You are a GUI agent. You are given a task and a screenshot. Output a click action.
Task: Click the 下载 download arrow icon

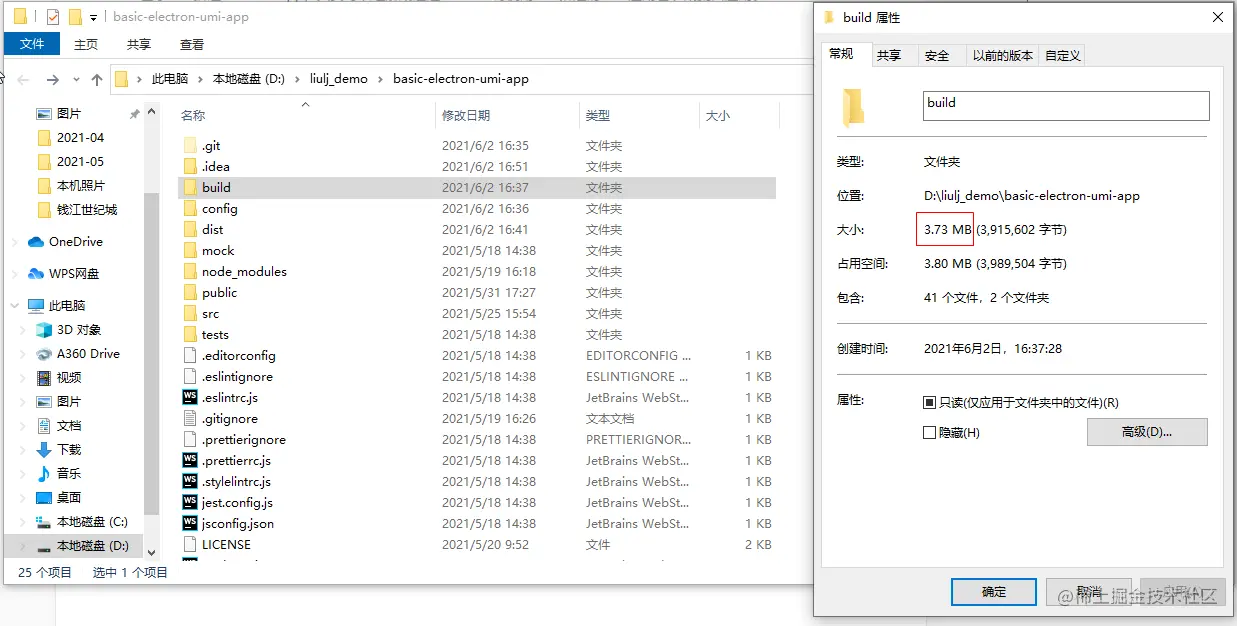coord(44,450)
